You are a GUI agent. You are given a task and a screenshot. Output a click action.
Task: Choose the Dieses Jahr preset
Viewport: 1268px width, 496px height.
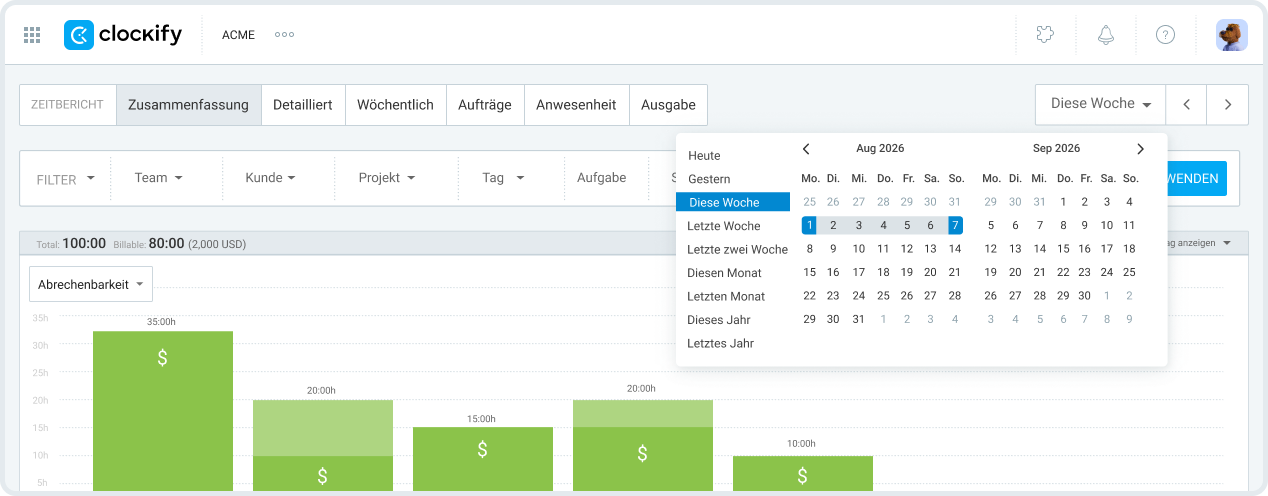click(x=718, y=320)
